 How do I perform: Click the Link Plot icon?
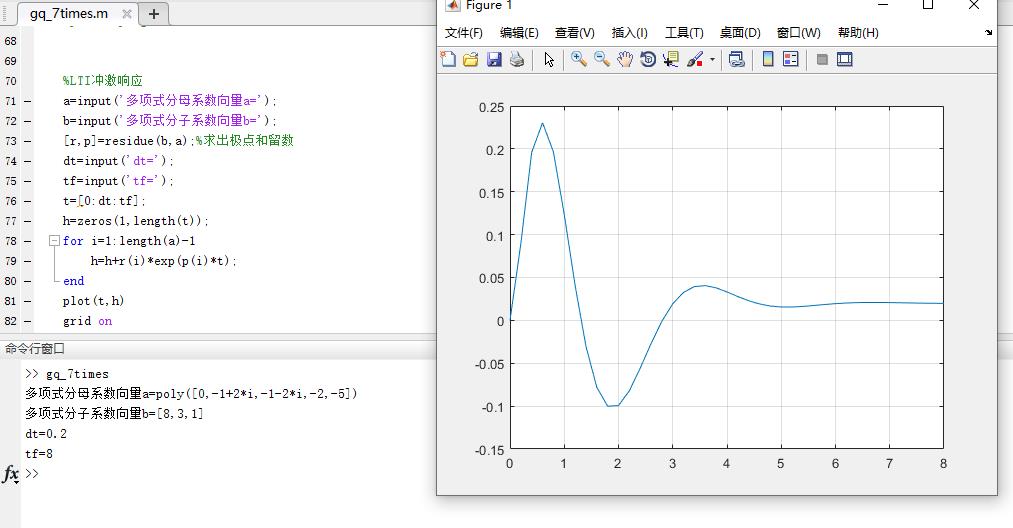coord(736,59)
